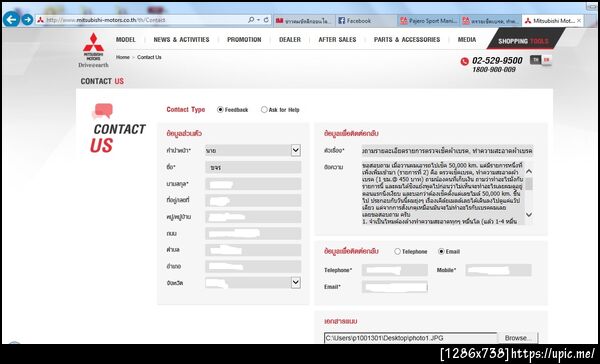
Task: Click the Contact Us breadcrumb
Action: 149,57
